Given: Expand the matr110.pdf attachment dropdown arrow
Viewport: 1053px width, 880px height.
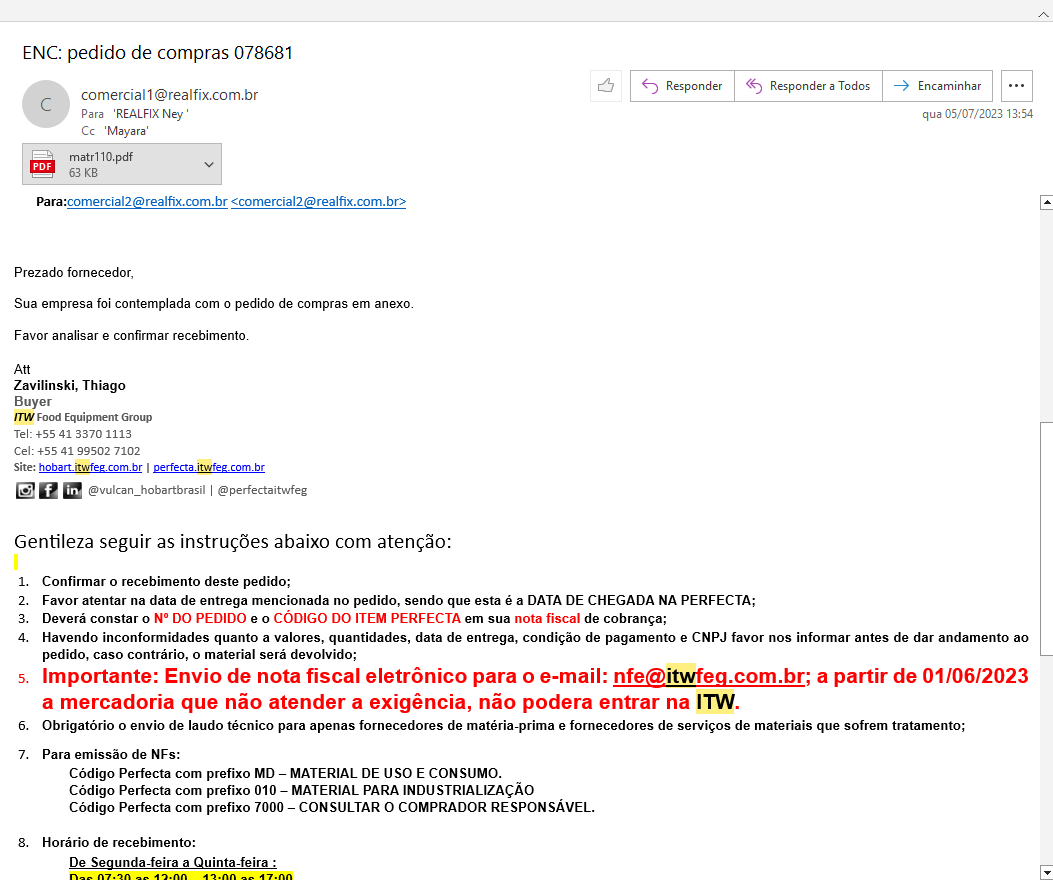Looking at the screenshot, I should pyautogui.click(x=209, y=164).
